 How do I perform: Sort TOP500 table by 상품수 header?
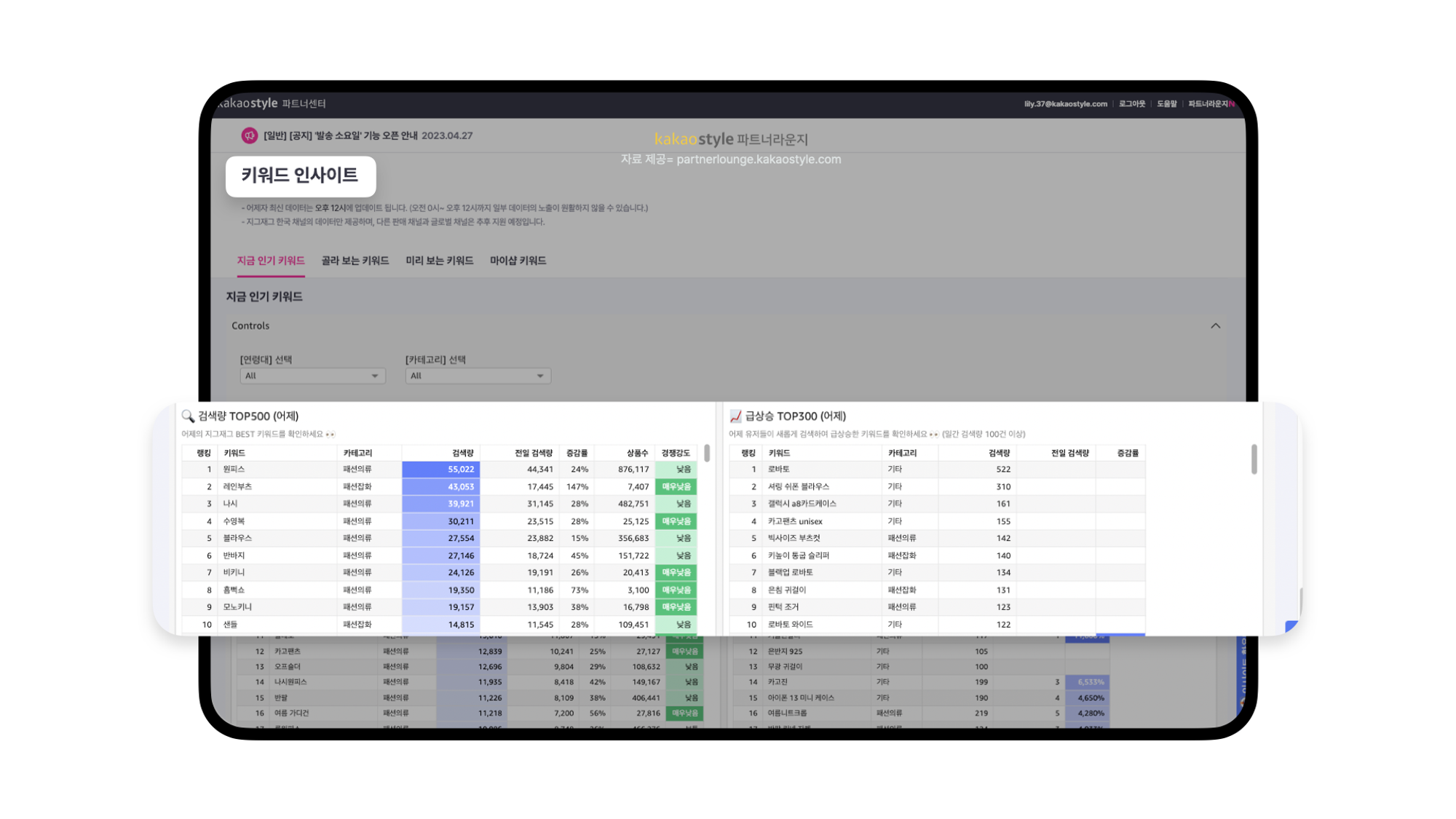click(637, 453)
